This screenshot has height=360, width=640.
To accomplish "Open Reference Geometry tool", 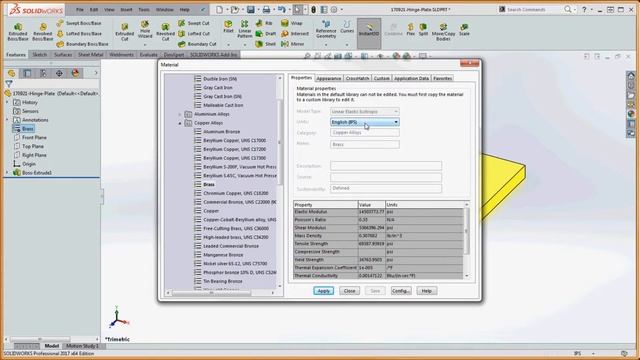I will click(x=326, y=29).
